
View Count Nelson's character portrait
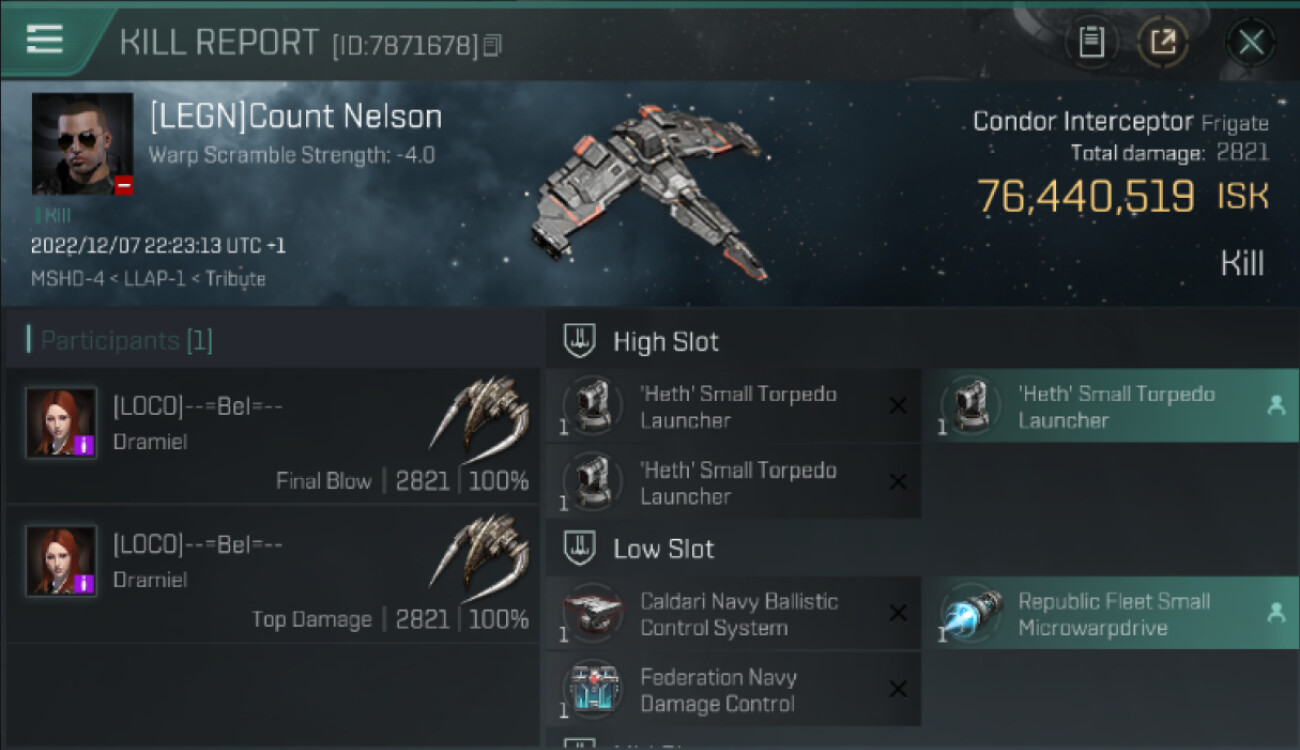[82, 143]
